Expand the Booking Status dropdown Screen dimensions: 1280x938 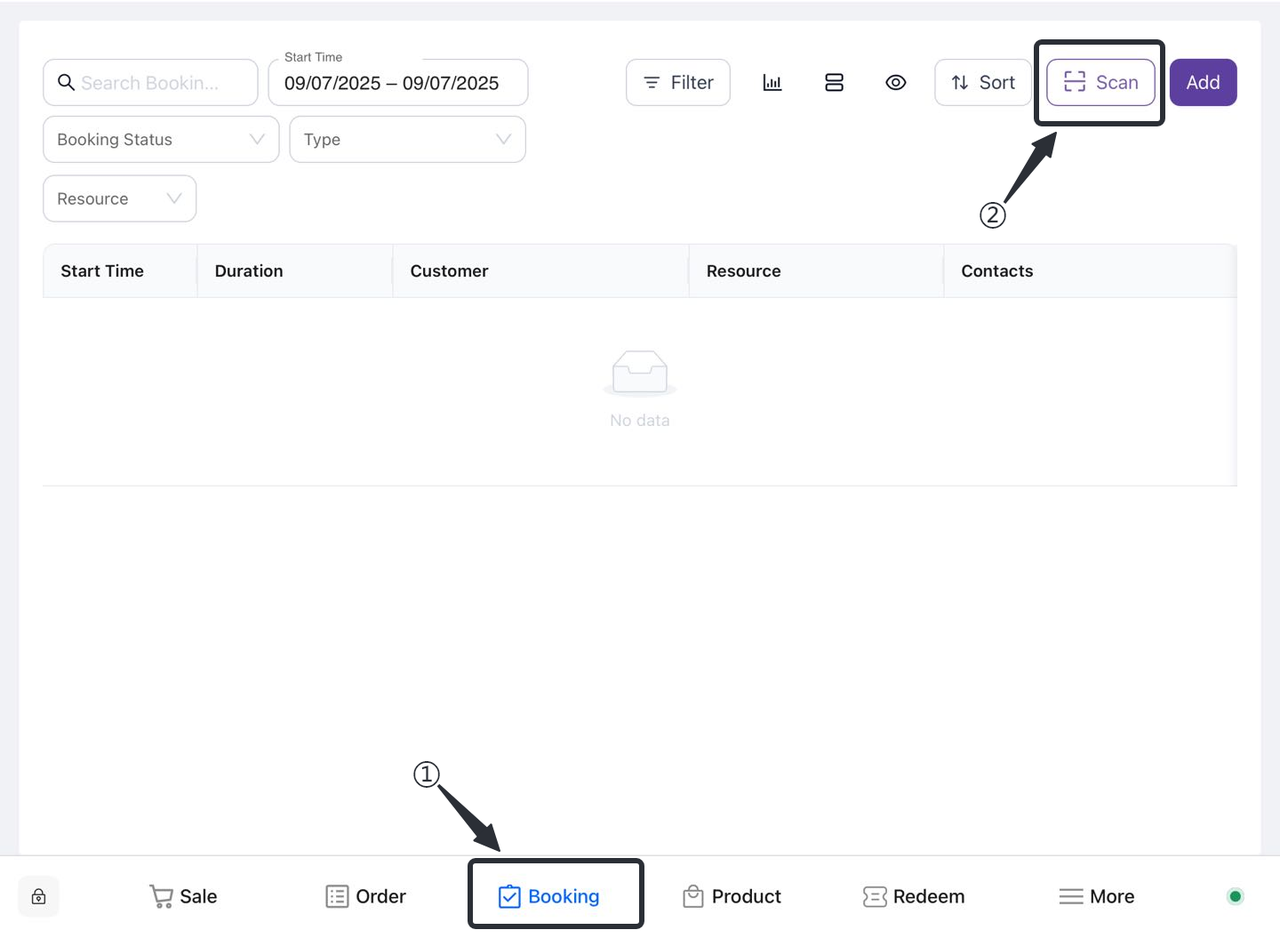pyautogui.click(x=160, y=140)
